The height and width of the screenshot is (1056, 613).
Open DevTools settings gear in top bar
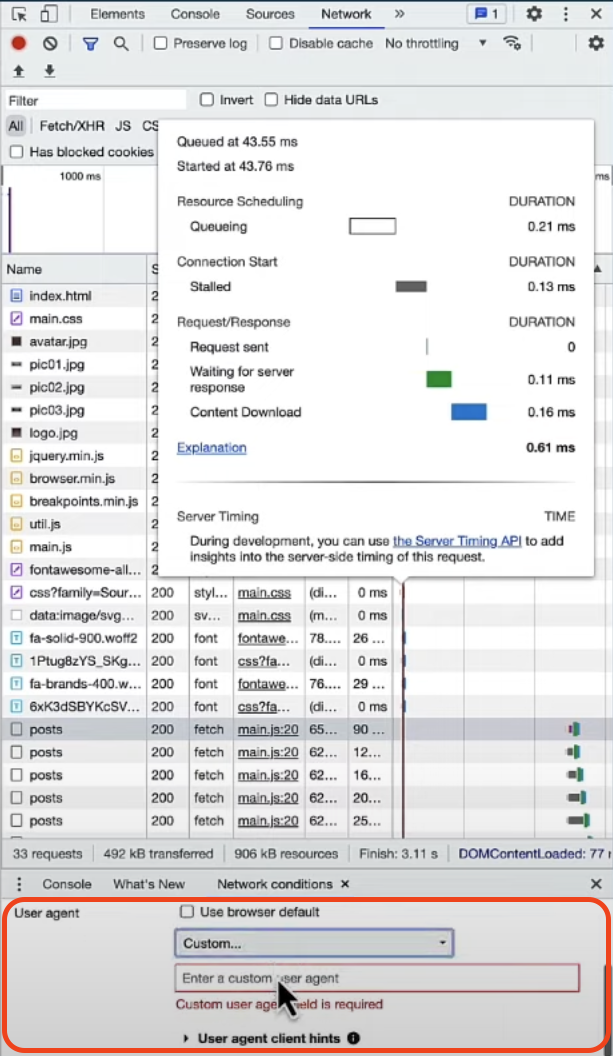coord(534,13)
